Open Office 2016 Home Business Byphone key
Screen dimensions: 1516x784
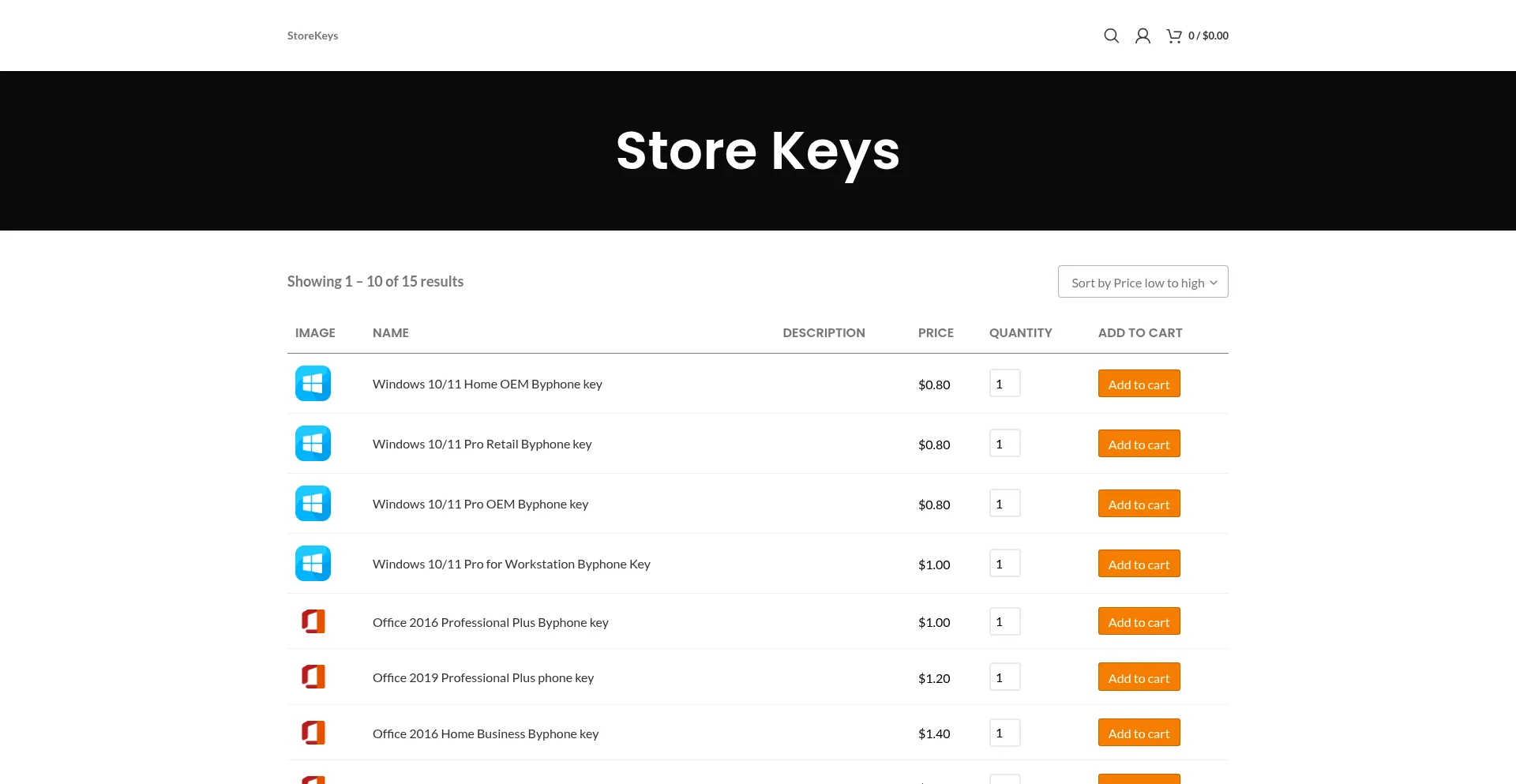[x=486, y=733]
